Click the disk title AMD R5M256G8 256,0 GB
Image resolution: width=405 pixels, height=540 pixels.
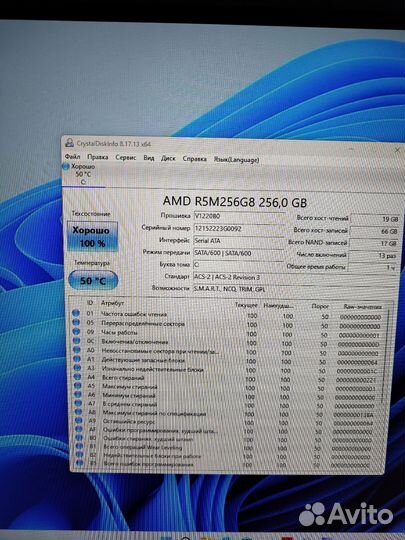point(235,202)
